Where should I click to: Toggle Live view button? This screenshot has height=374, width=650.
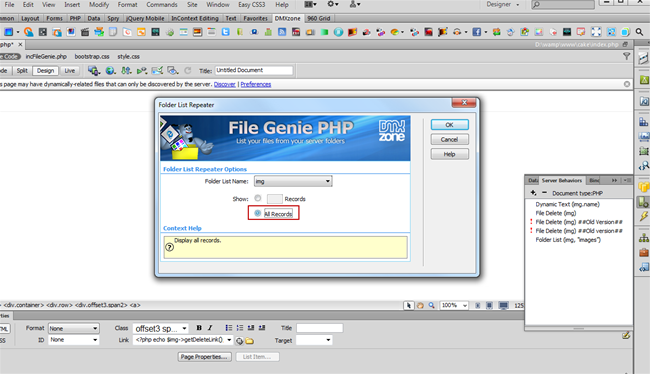[x=70, y=70]
